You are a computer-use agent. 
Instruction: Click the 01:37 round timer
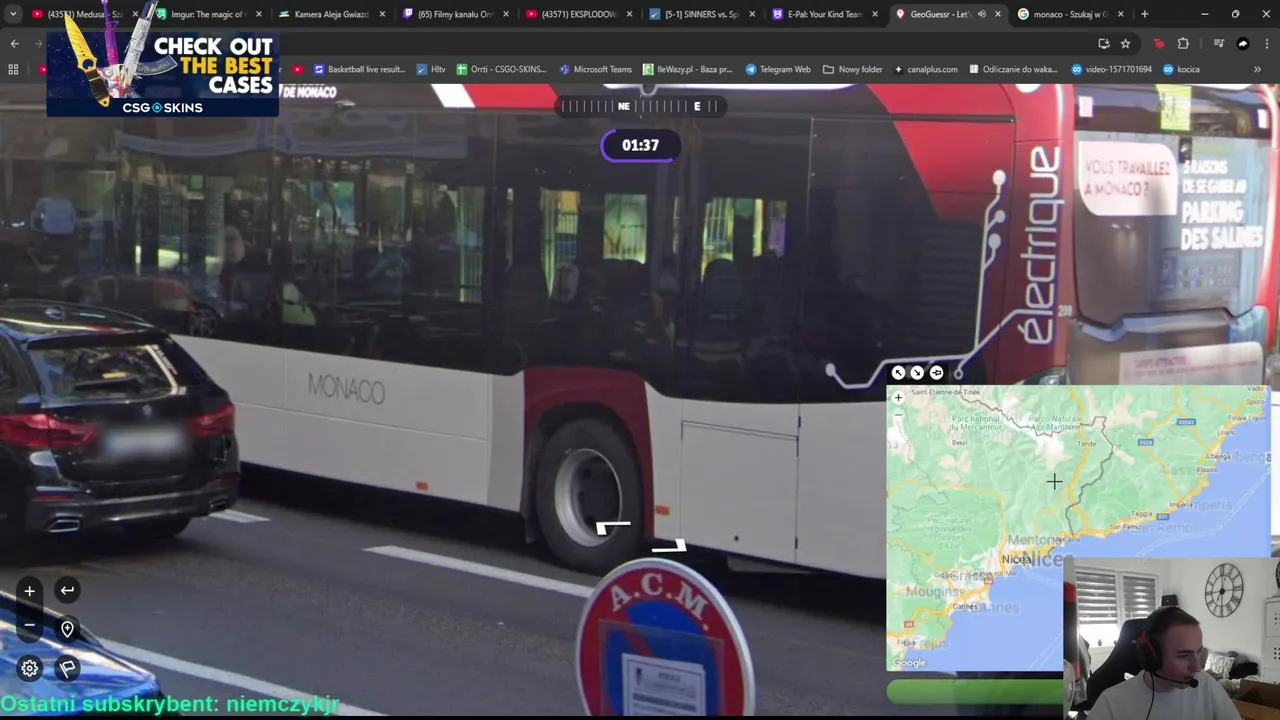(x=640, y=145)
